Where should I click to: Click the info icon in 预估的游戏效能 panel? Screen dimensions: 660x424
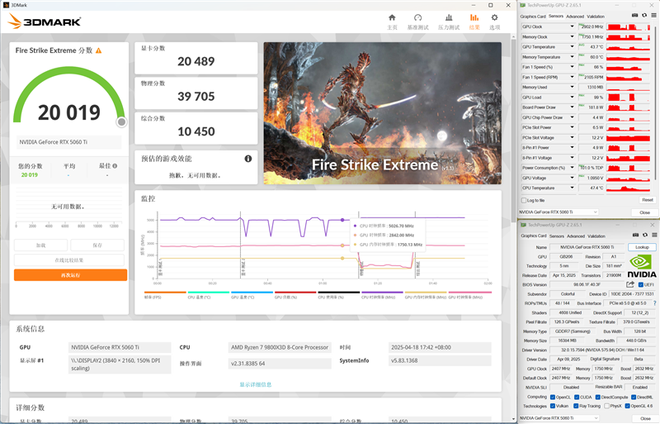(248, 159)
